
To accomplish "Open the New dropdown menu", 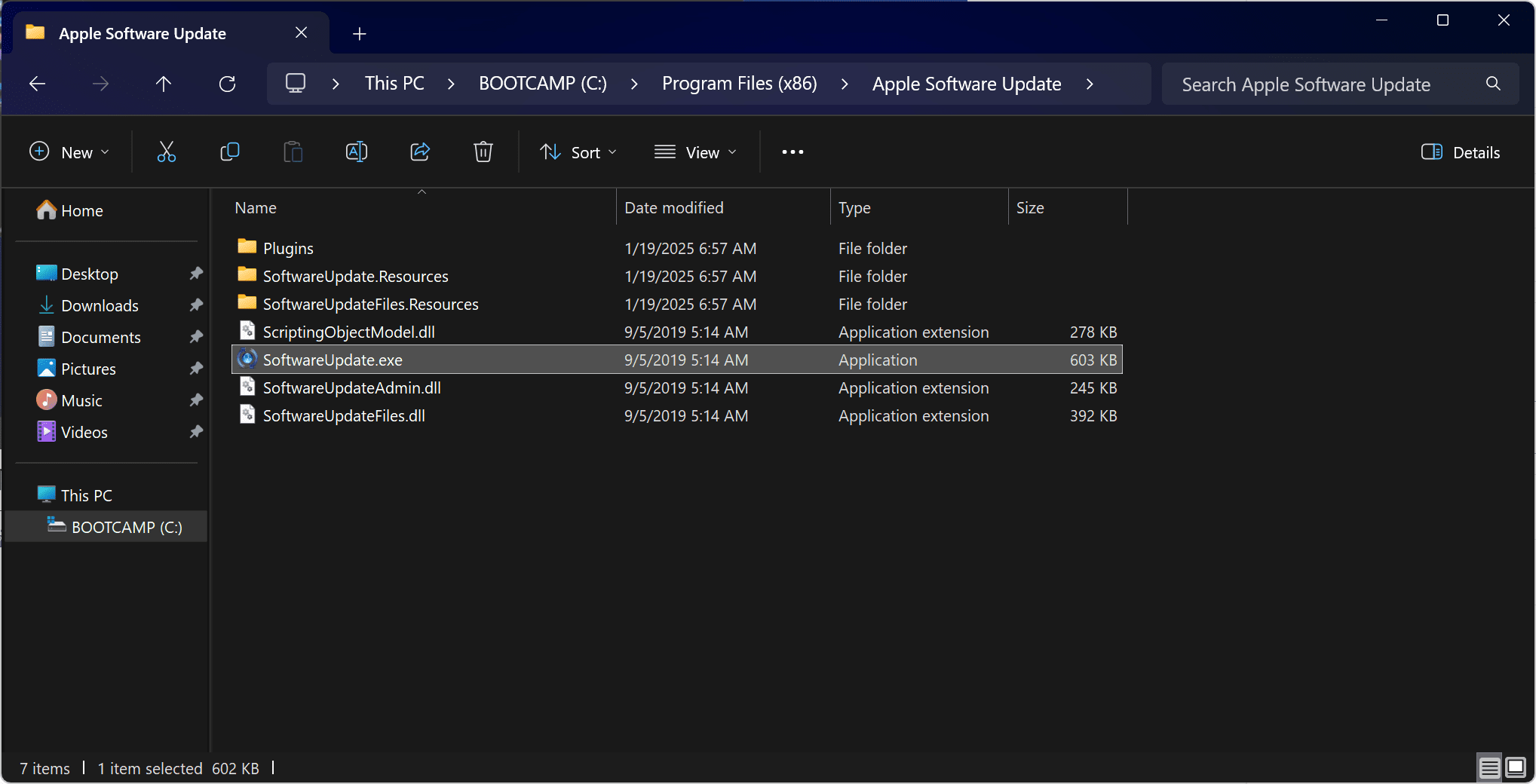I will pos(69,152).
